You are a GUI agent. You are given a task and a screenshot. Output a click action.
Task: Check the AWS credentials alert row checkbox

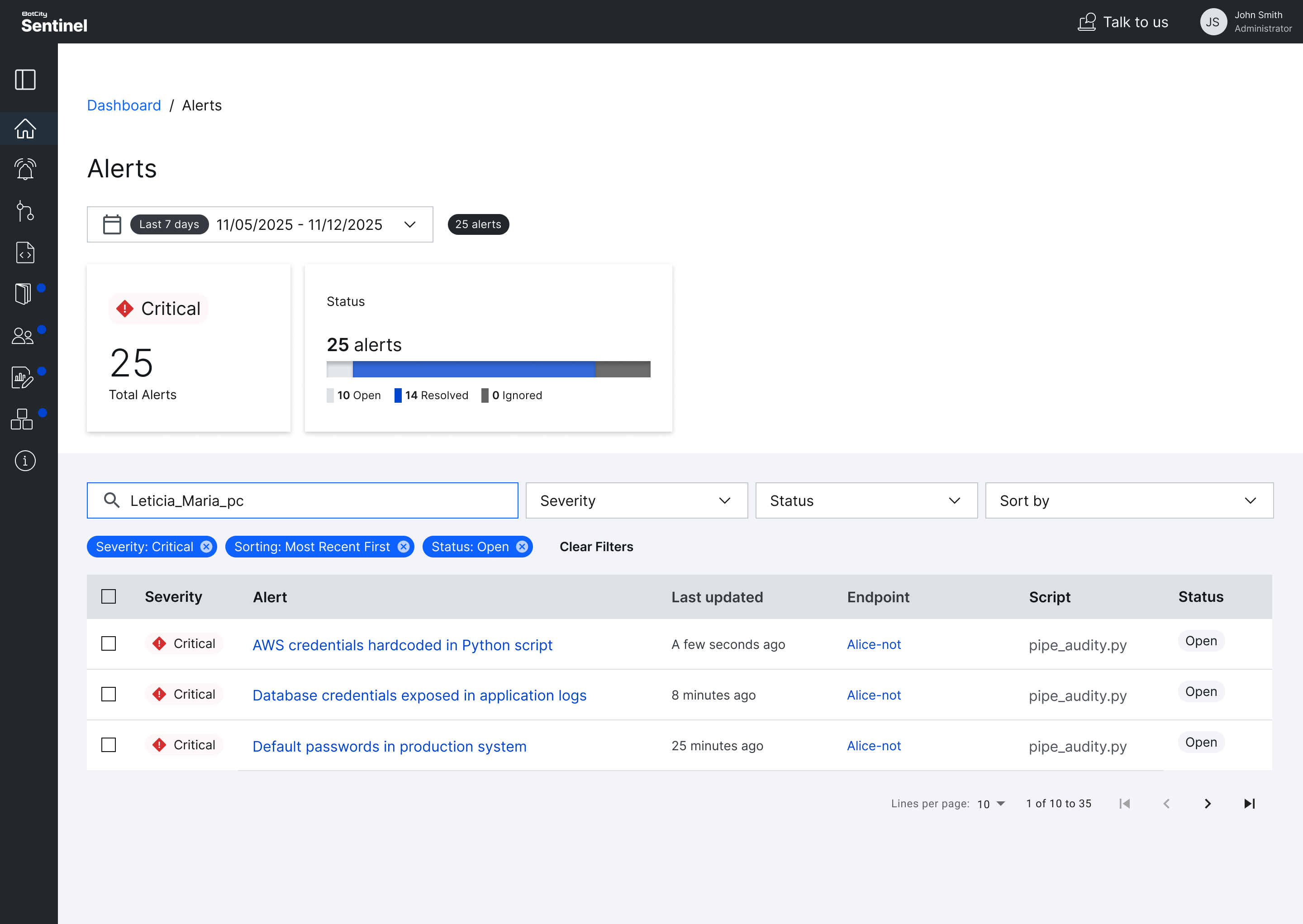[109, 643]
